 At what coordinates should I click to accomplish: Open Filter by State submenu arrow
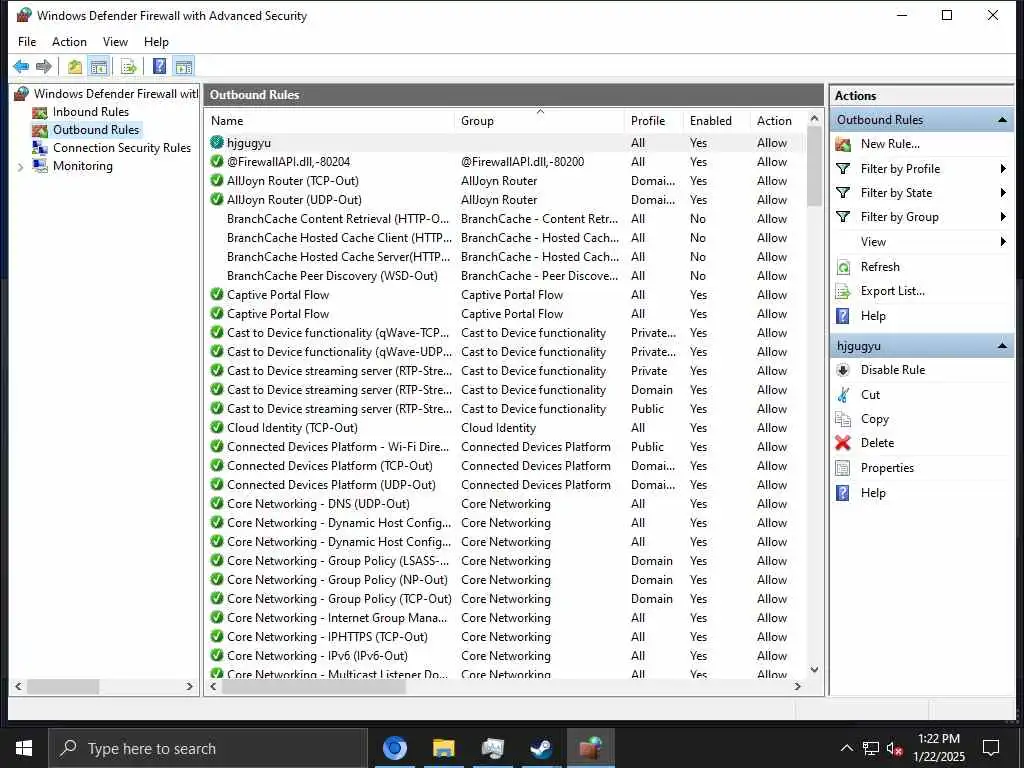coord(1003,193)
